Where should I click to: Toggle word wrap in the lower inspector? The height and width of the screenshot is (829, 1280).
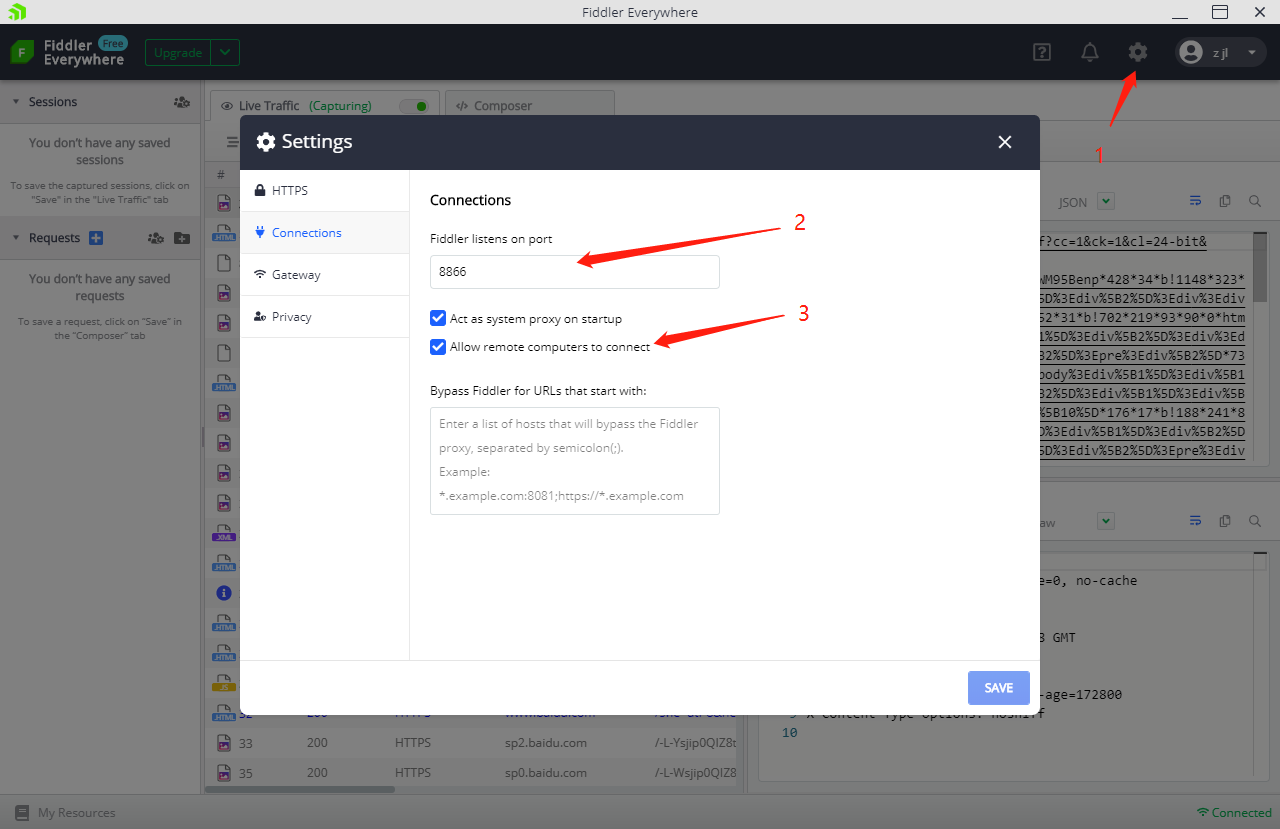(x=1195, y=521)
